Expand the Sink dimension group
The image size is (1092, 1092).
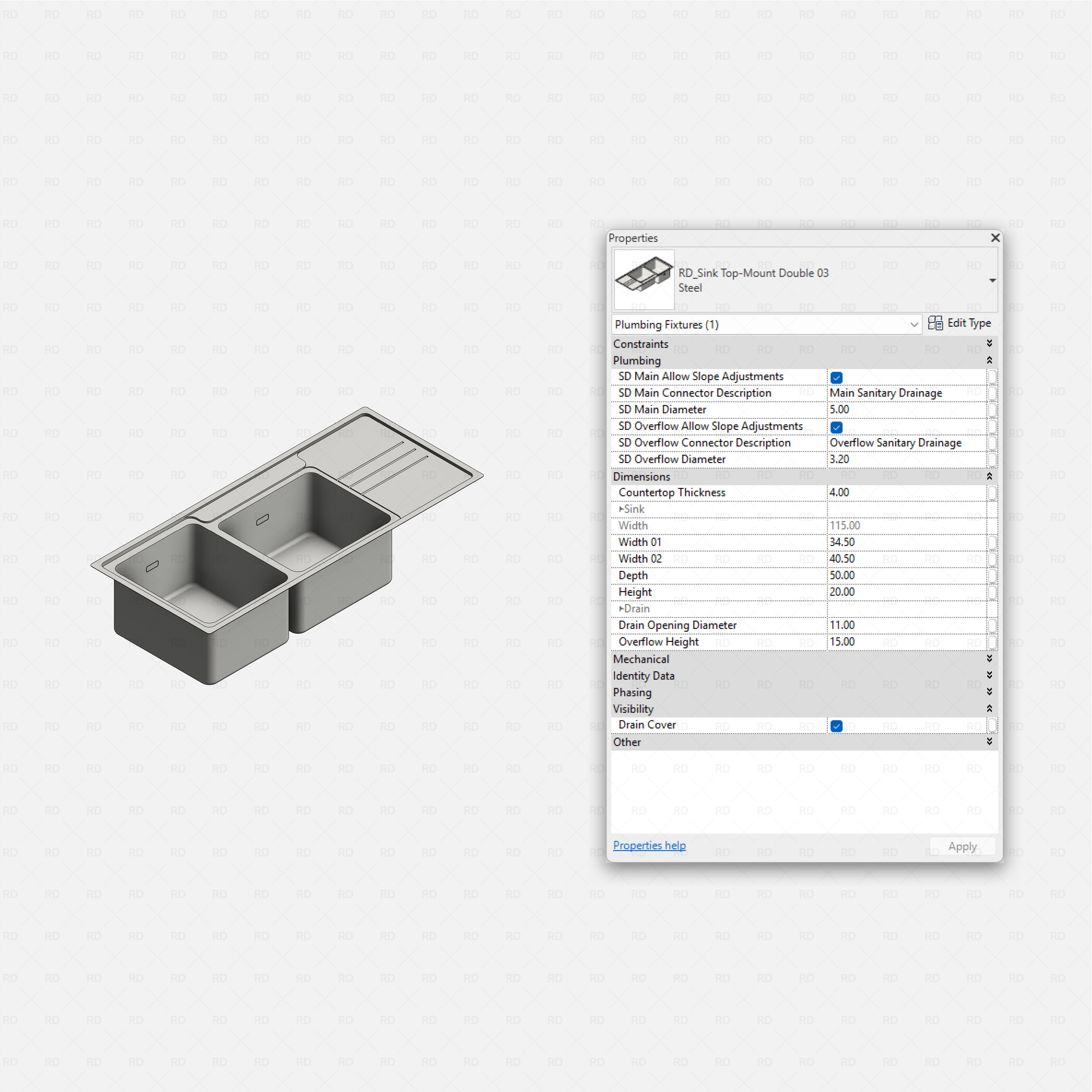coord(622,509)
